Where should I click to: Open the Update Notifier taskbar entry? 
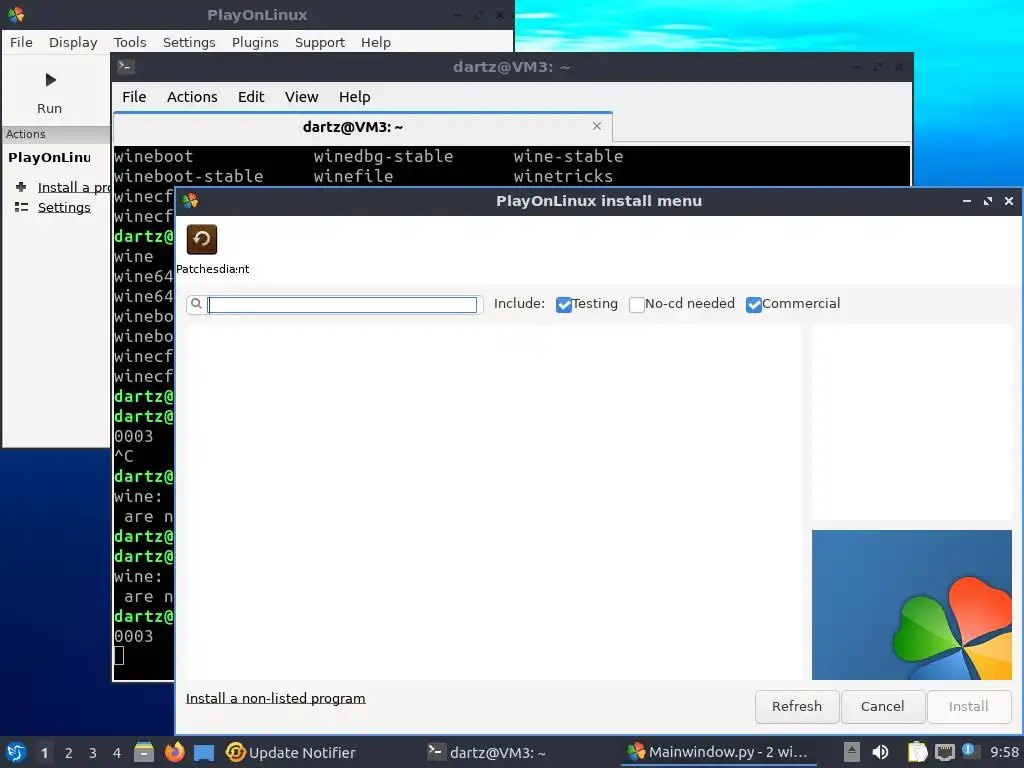[291, 752]
